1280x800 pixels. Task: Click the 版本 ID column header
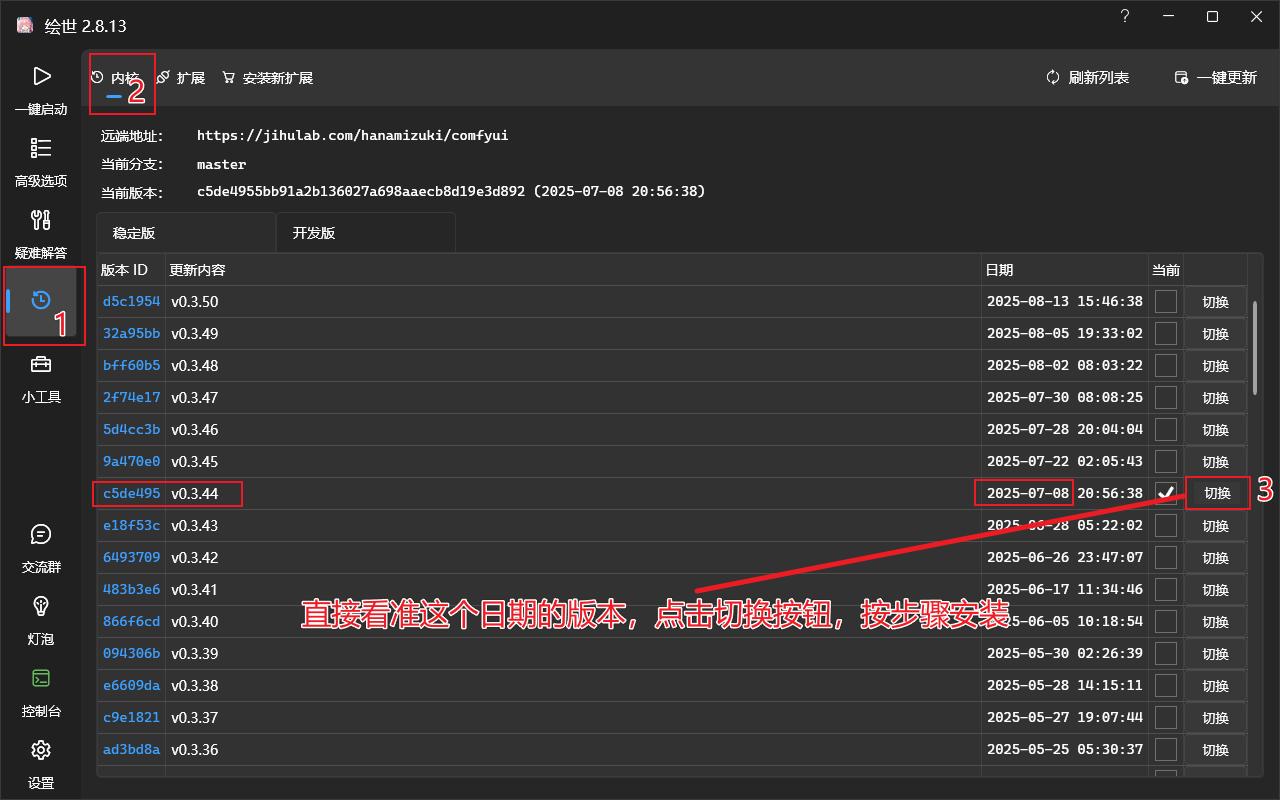click(x=131, y=270)
